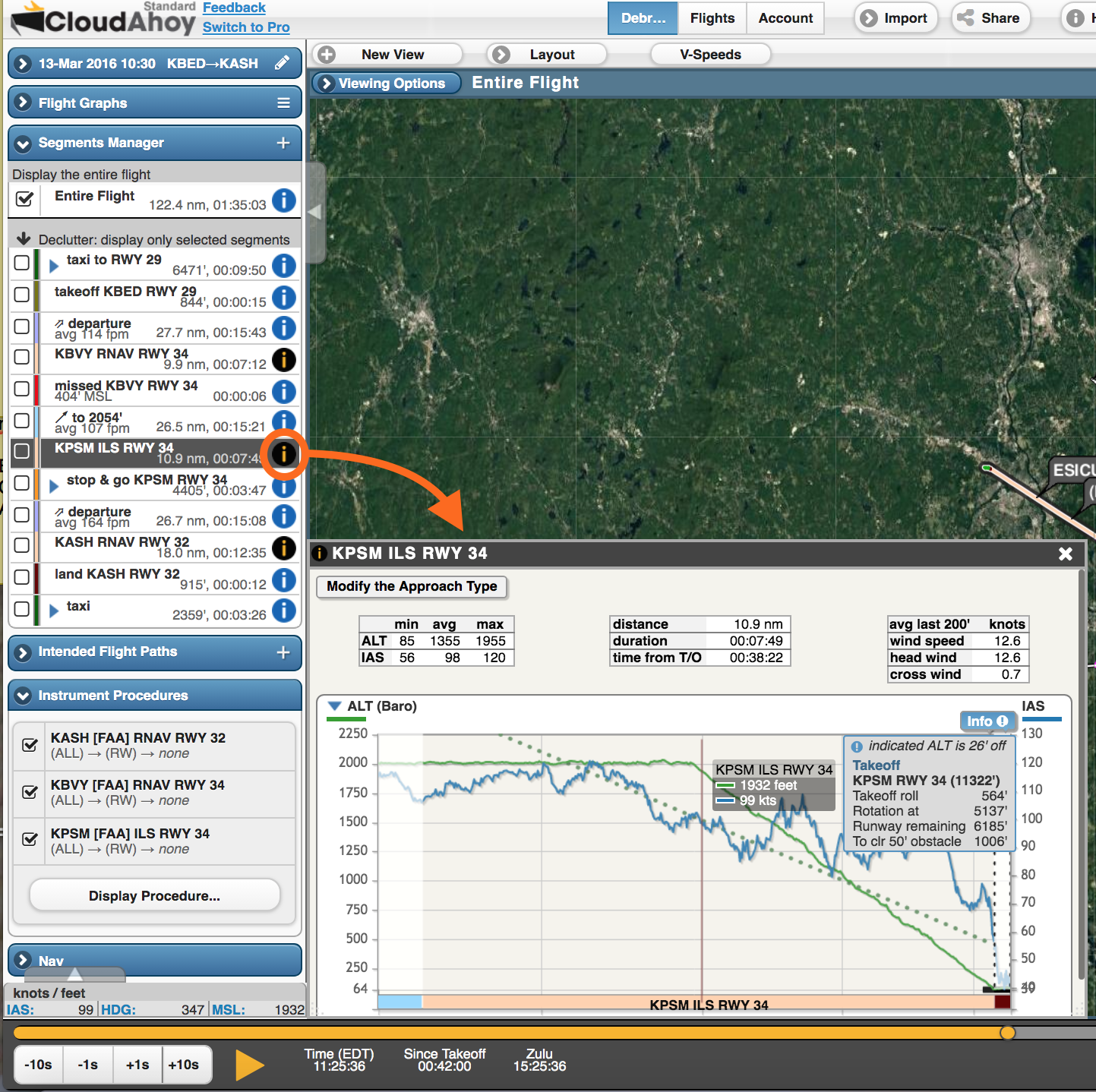Click the KPSM ILS RWY 34 graph segment bar

coord(708,1004)
